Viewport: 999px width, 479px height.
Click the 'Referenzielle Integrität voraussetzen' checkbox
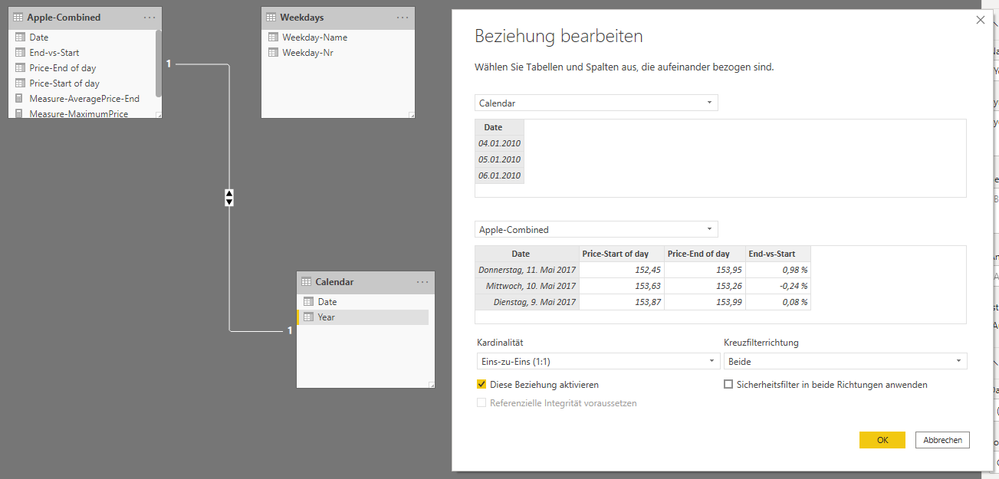click(x=481, y=403)
